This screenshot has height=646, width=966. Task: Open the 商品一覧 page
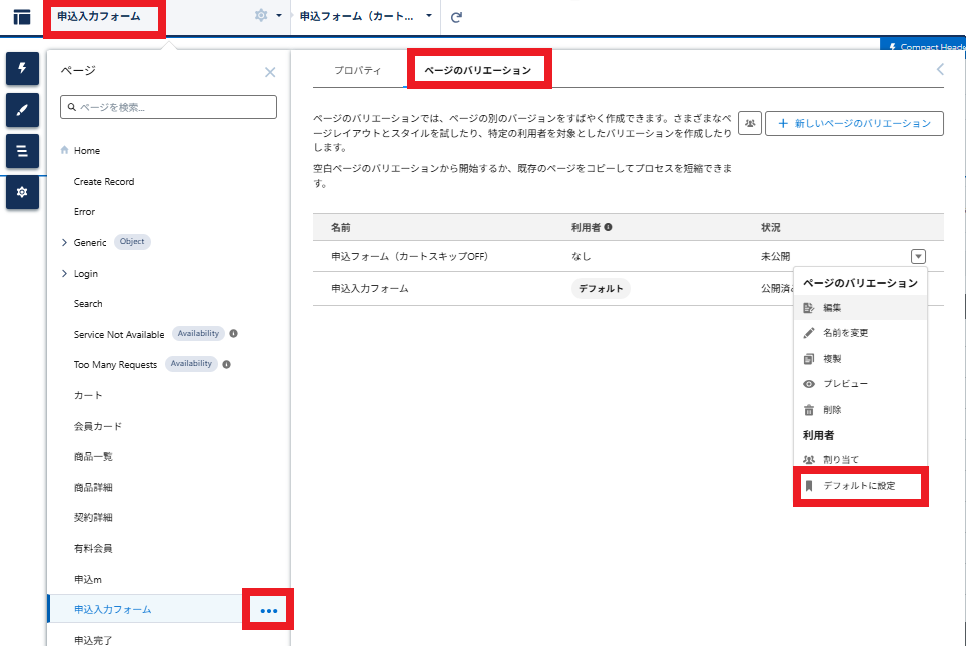coord(93,457)
